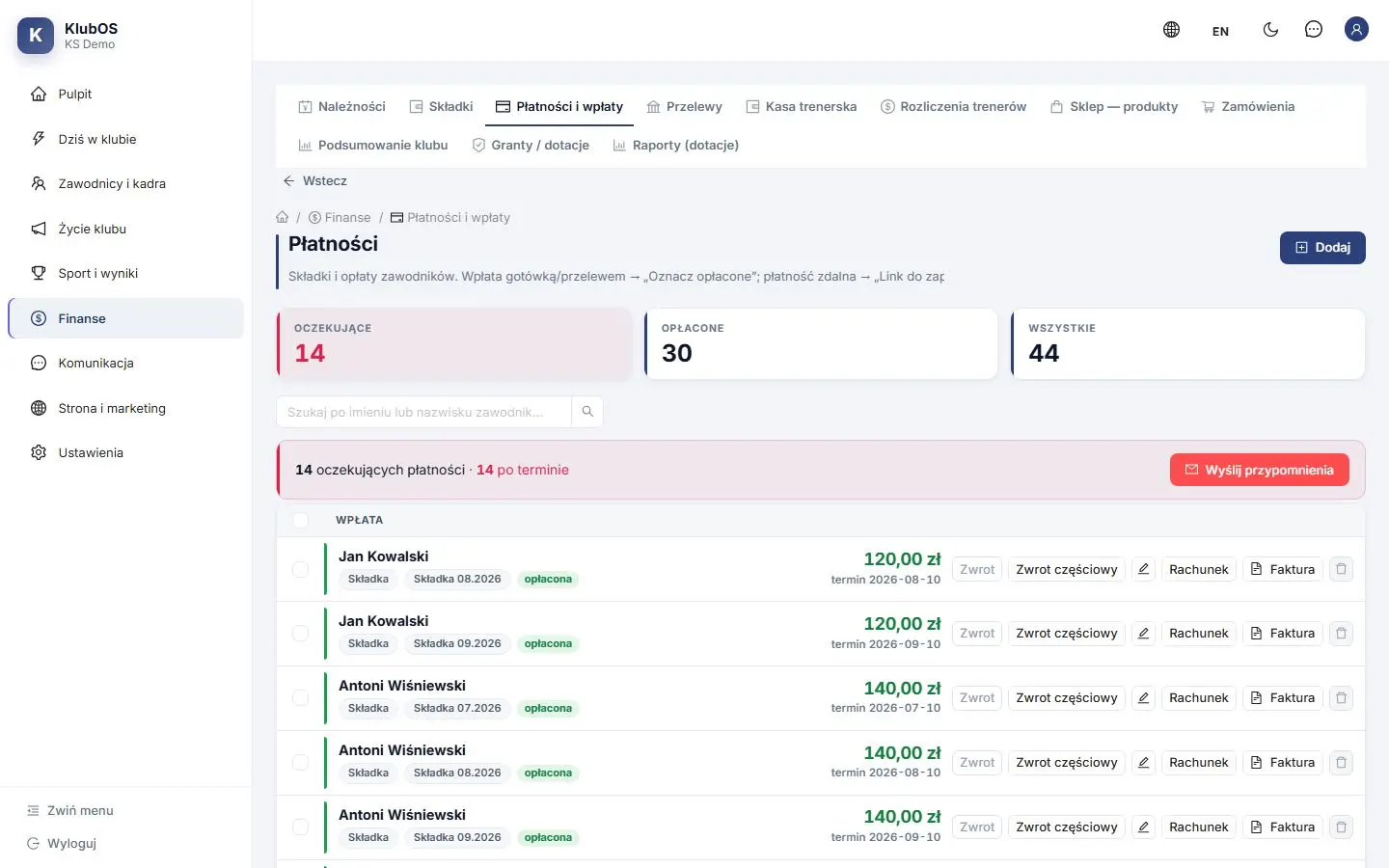The image size is (1389, 868).
Task: Go to Granty / dotacje tab
Action: coord(531,146)
